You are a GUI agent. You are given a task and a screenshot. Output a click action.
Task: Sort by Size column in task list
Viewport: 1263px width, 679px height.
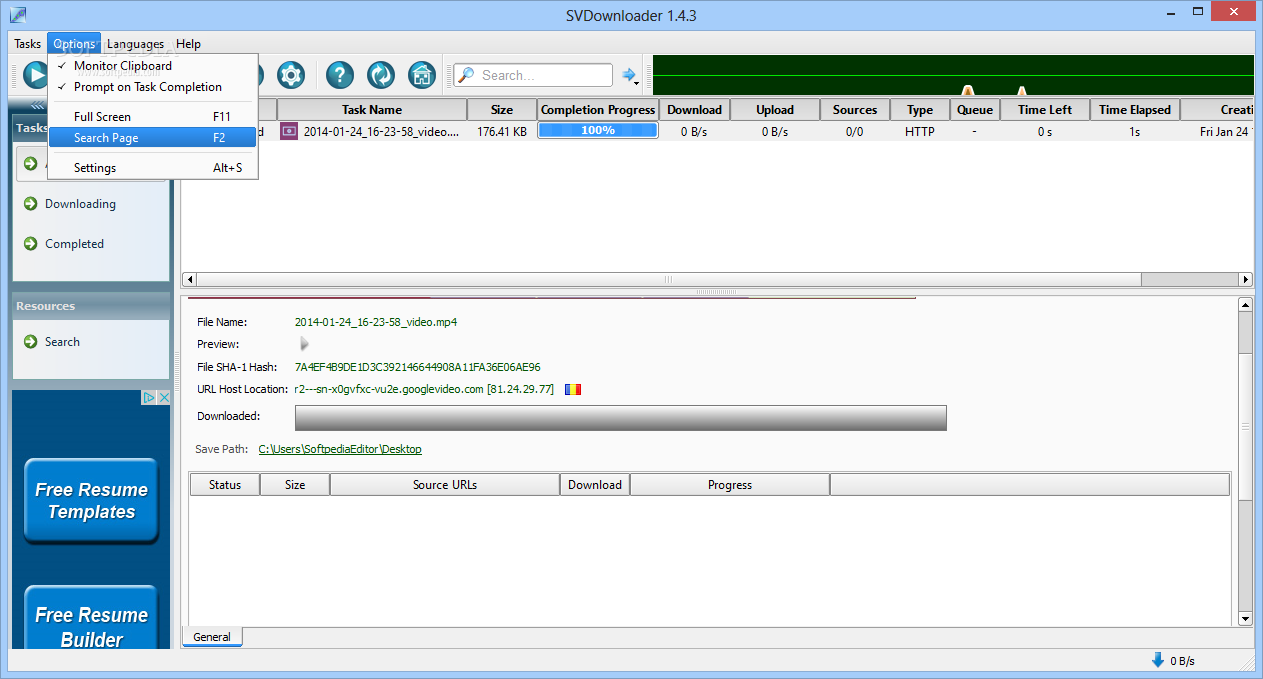[502, 110]
